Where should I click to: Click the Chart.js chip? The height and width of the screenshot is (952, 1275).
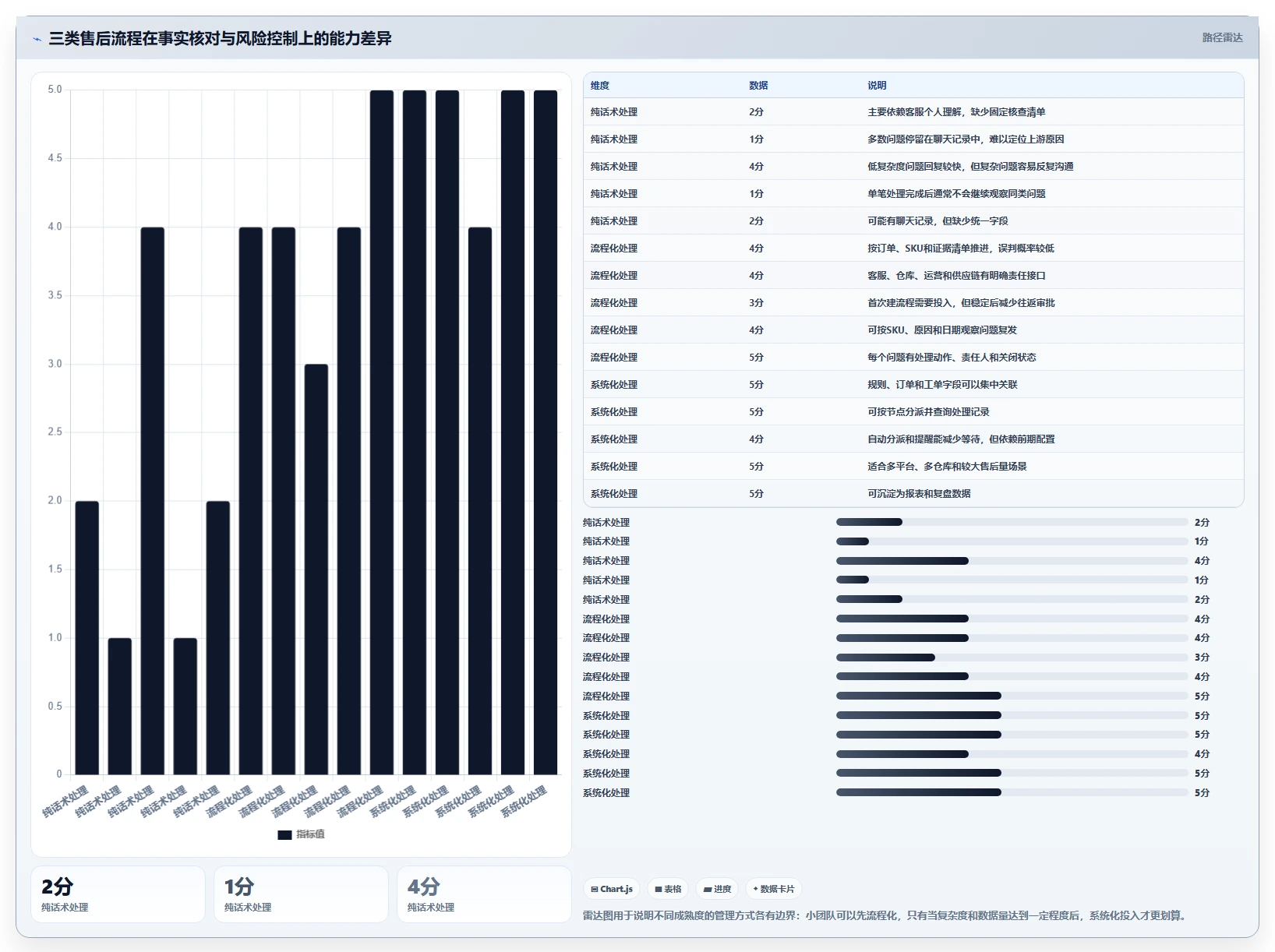point(612,889)
